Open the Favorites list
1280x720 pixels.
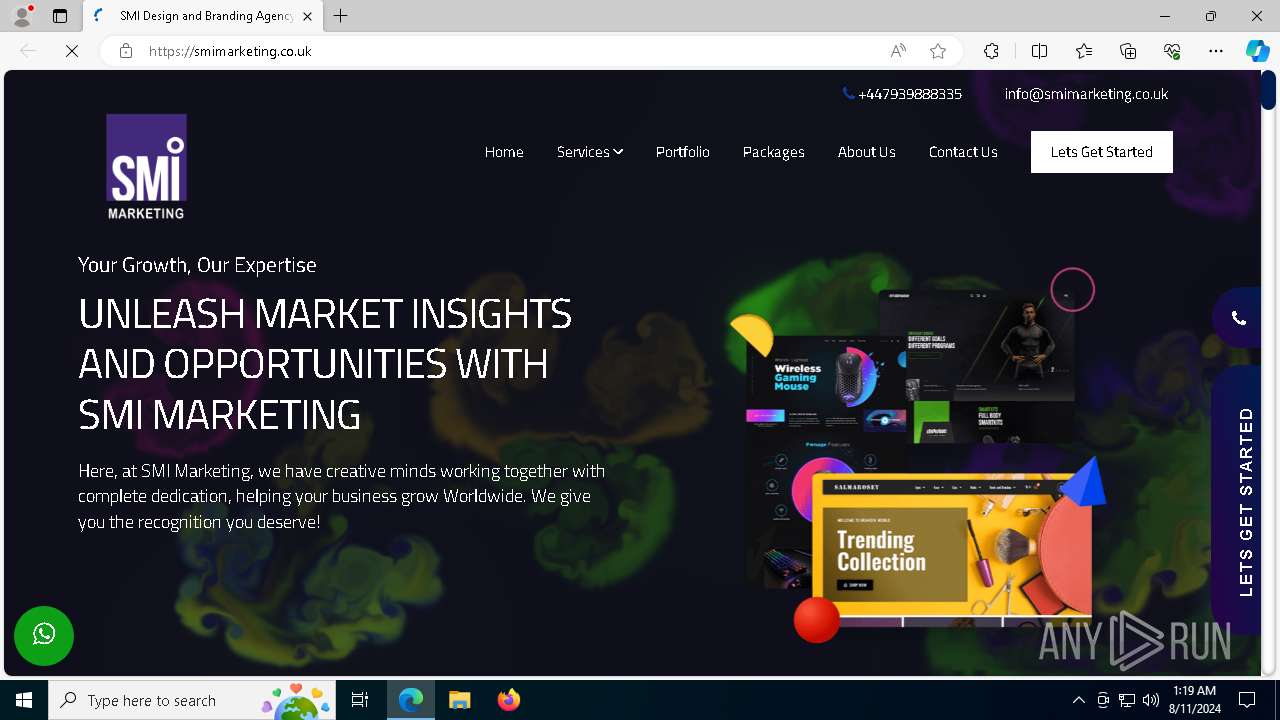tap(1084, 51)
